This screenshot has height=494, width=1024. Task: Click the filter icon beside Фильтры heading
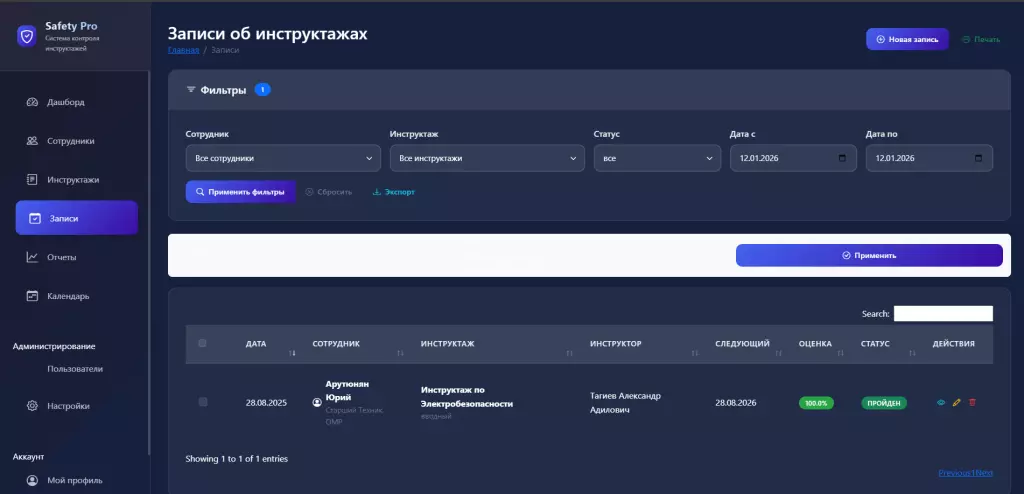pyautogui.click(x=191, y=90)
